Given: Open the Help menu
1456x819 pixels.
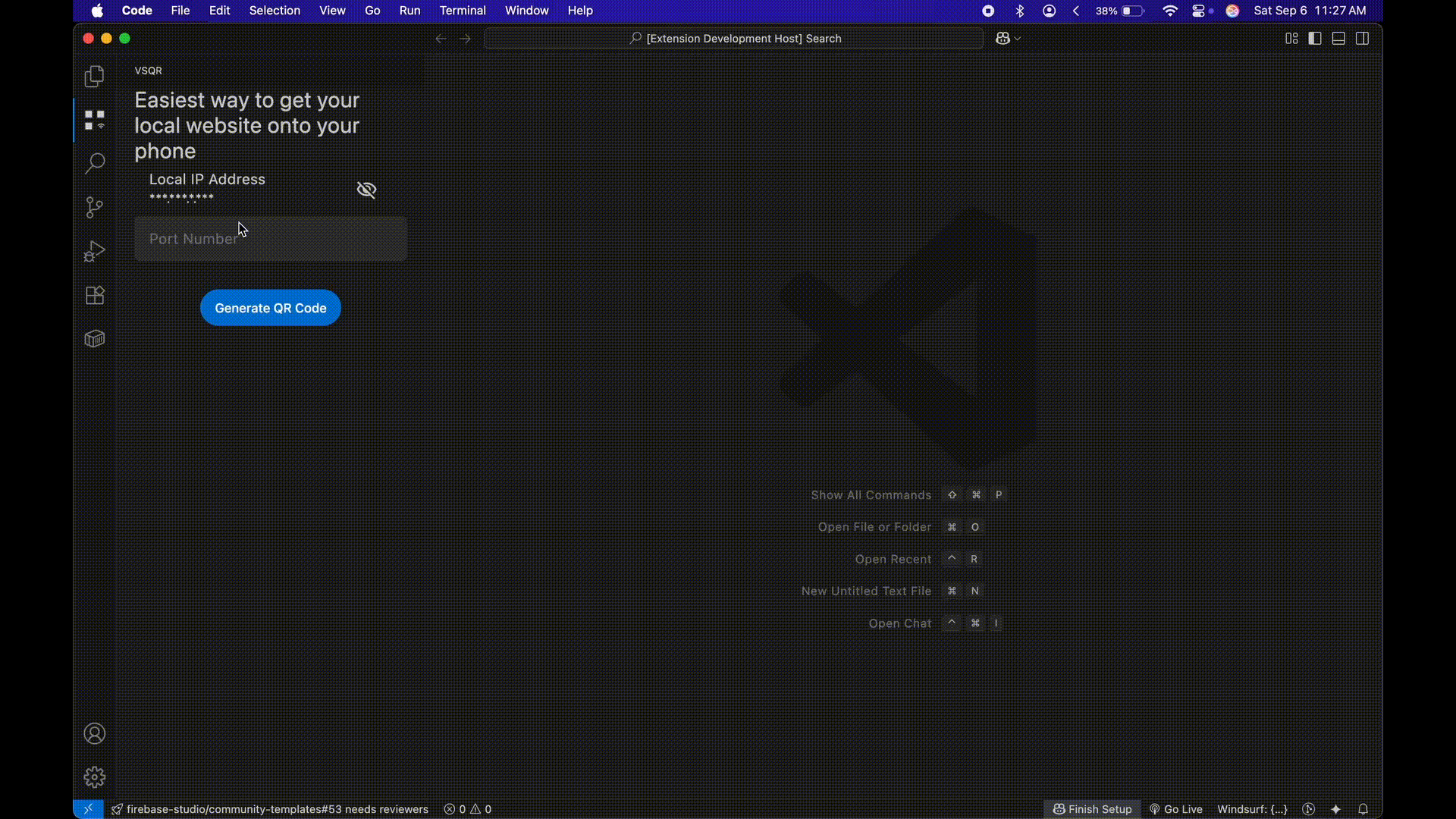Looking at the screenshot, I should click(x=580, y=11).
